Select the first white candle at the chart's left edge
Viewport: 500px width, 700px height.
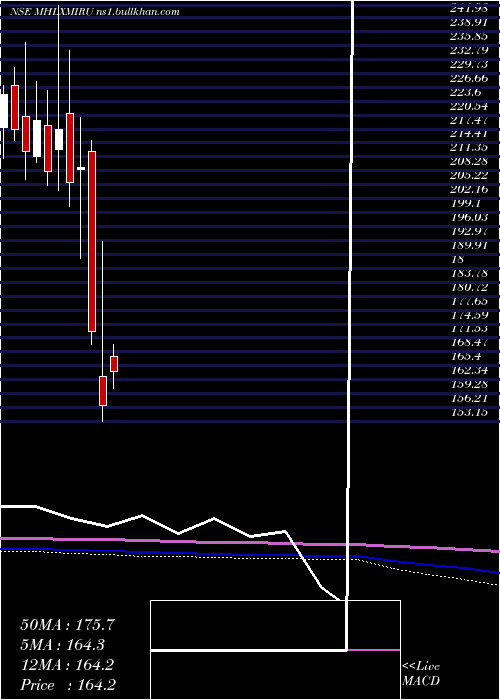4,111
